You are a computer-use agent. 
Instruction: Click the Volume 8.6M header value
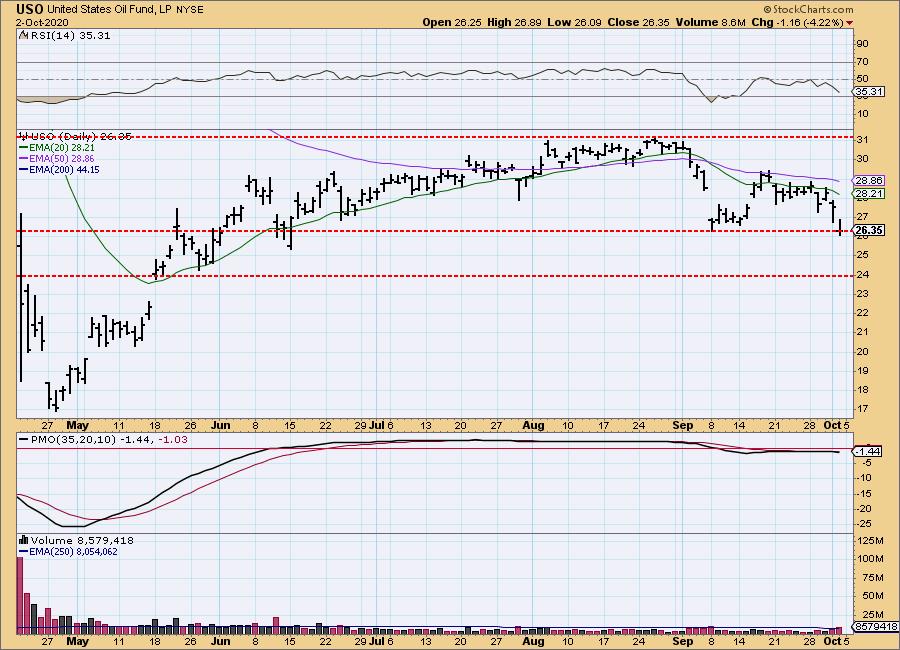click(x=711, y=22)
